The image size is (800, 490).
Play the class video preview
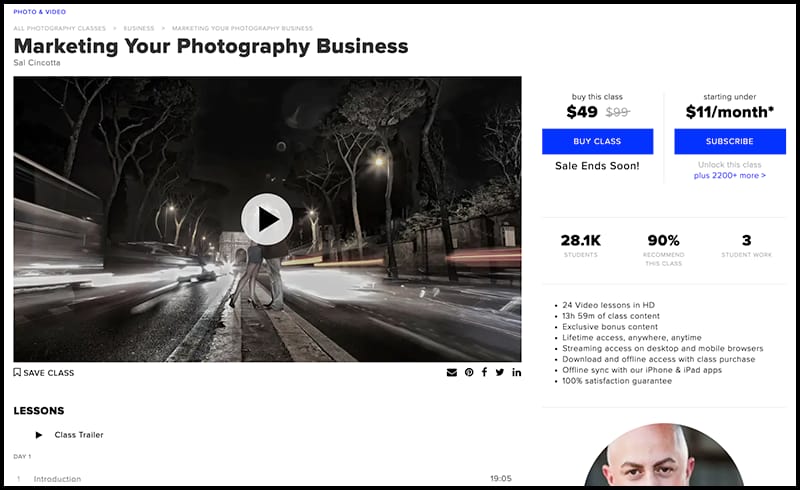267,219
